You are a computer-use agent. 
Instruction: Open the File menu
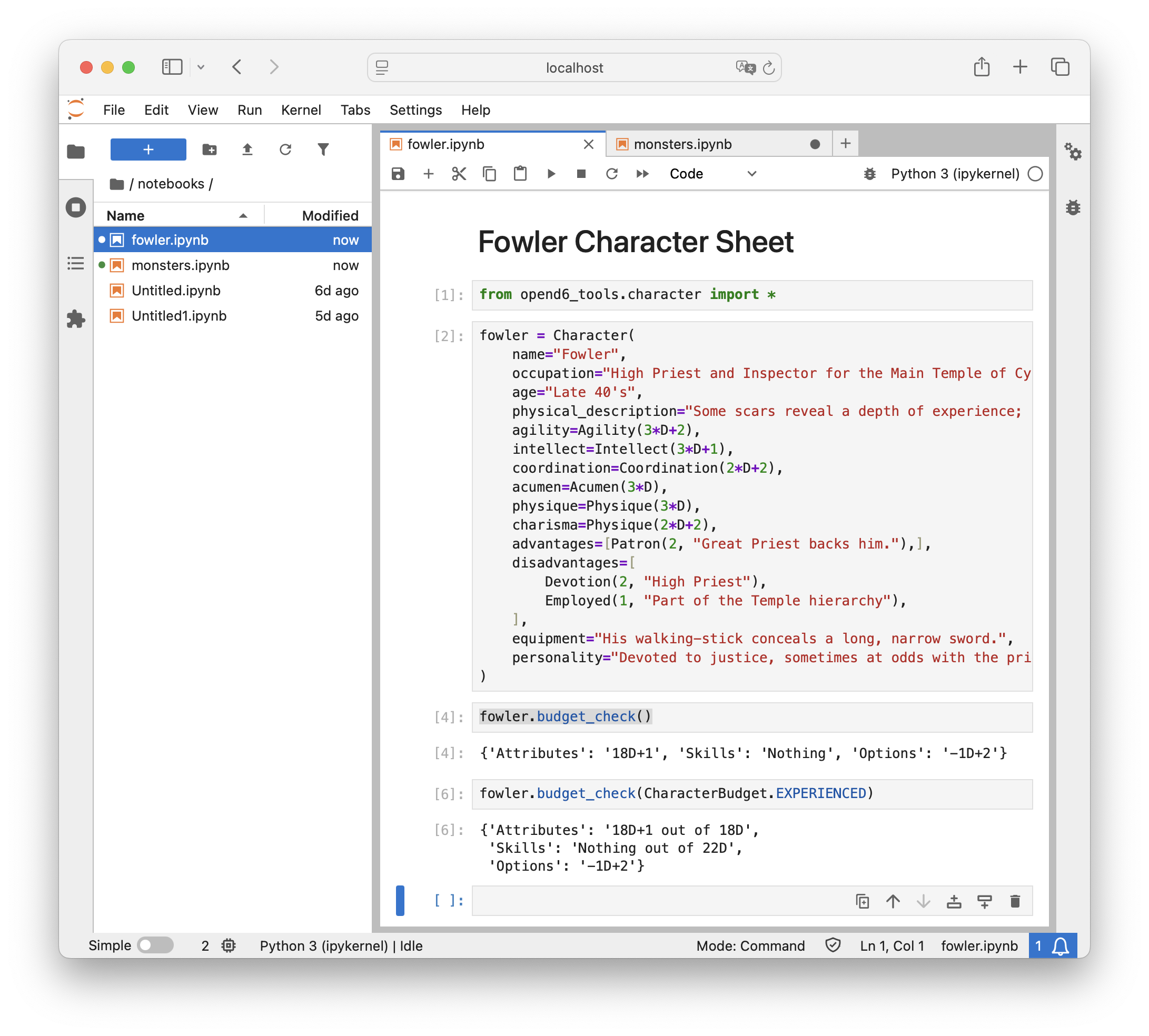point(113,110)
